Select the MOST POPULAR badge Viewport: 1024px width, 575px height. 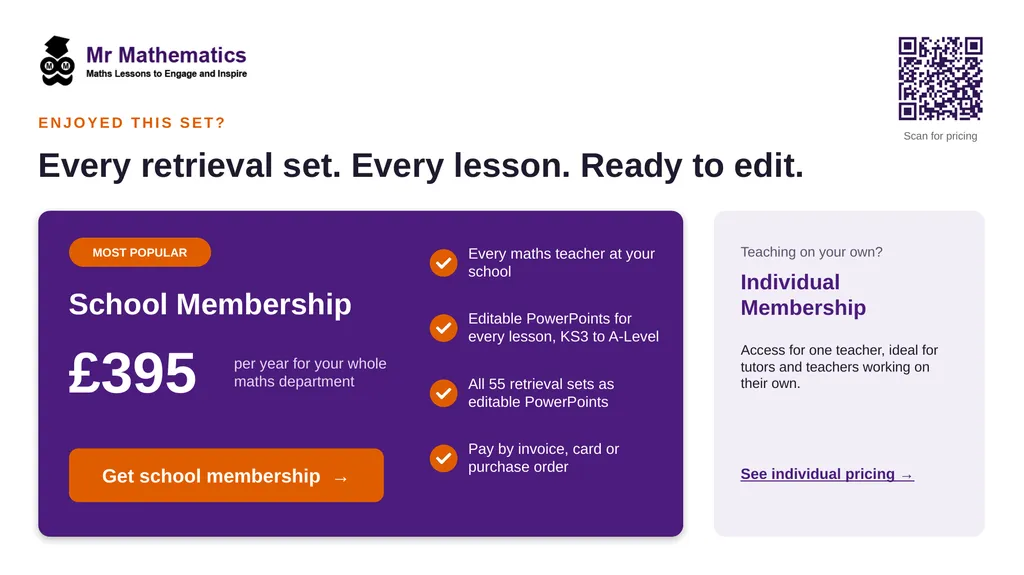coord(140,252)
